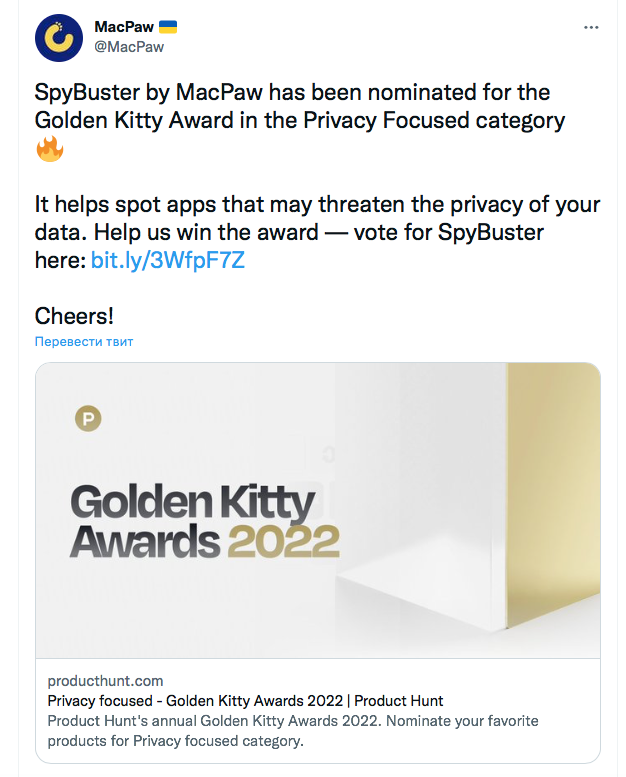Image resolution: width=626 pixels, height=777 pixels.
Task: Follow the bit.ly/3WfpF7Z voting link
Action: click(168, 262)
